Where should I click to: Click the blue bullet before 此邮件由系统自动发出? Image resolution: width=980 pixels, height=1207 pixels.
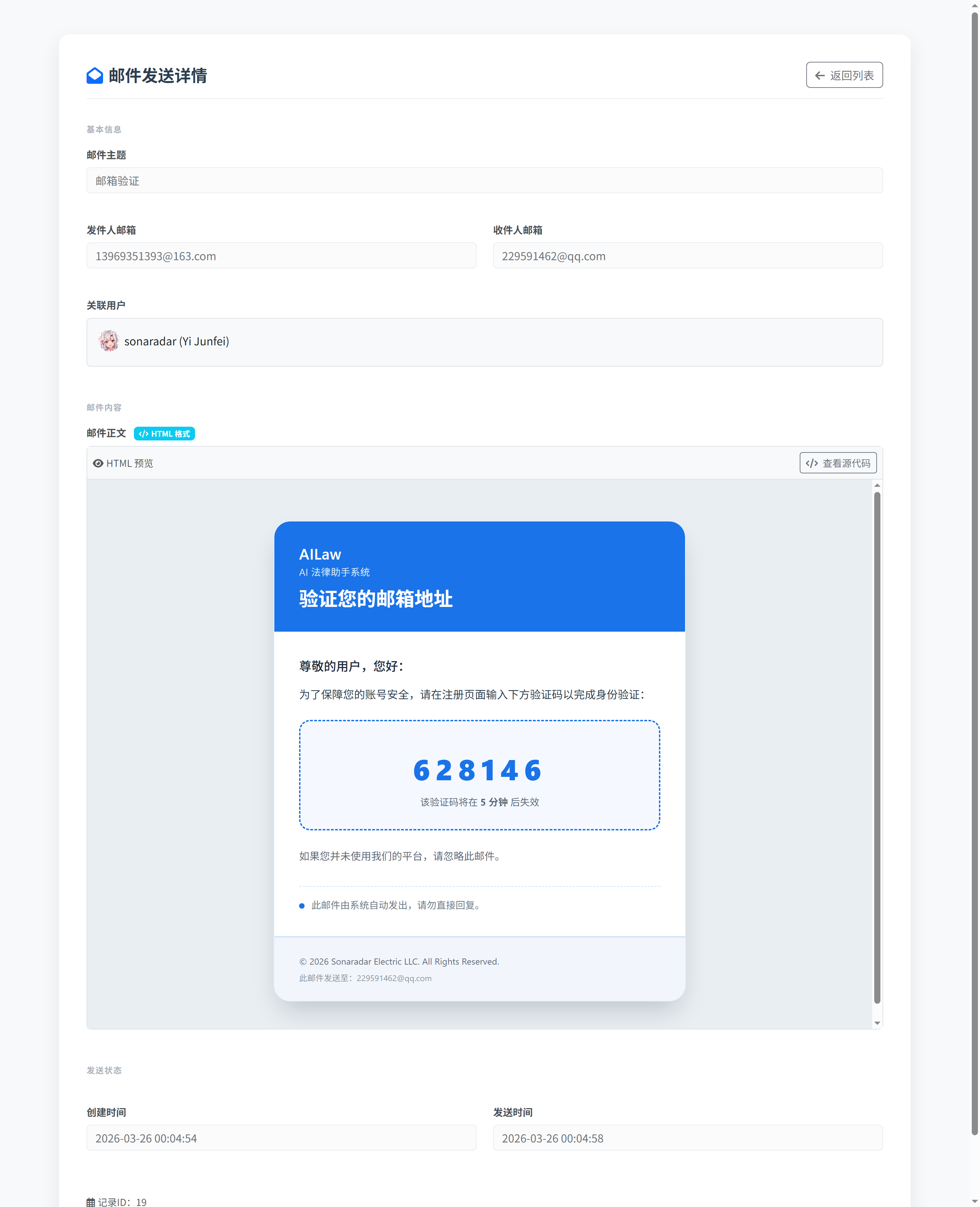[302, 906]
